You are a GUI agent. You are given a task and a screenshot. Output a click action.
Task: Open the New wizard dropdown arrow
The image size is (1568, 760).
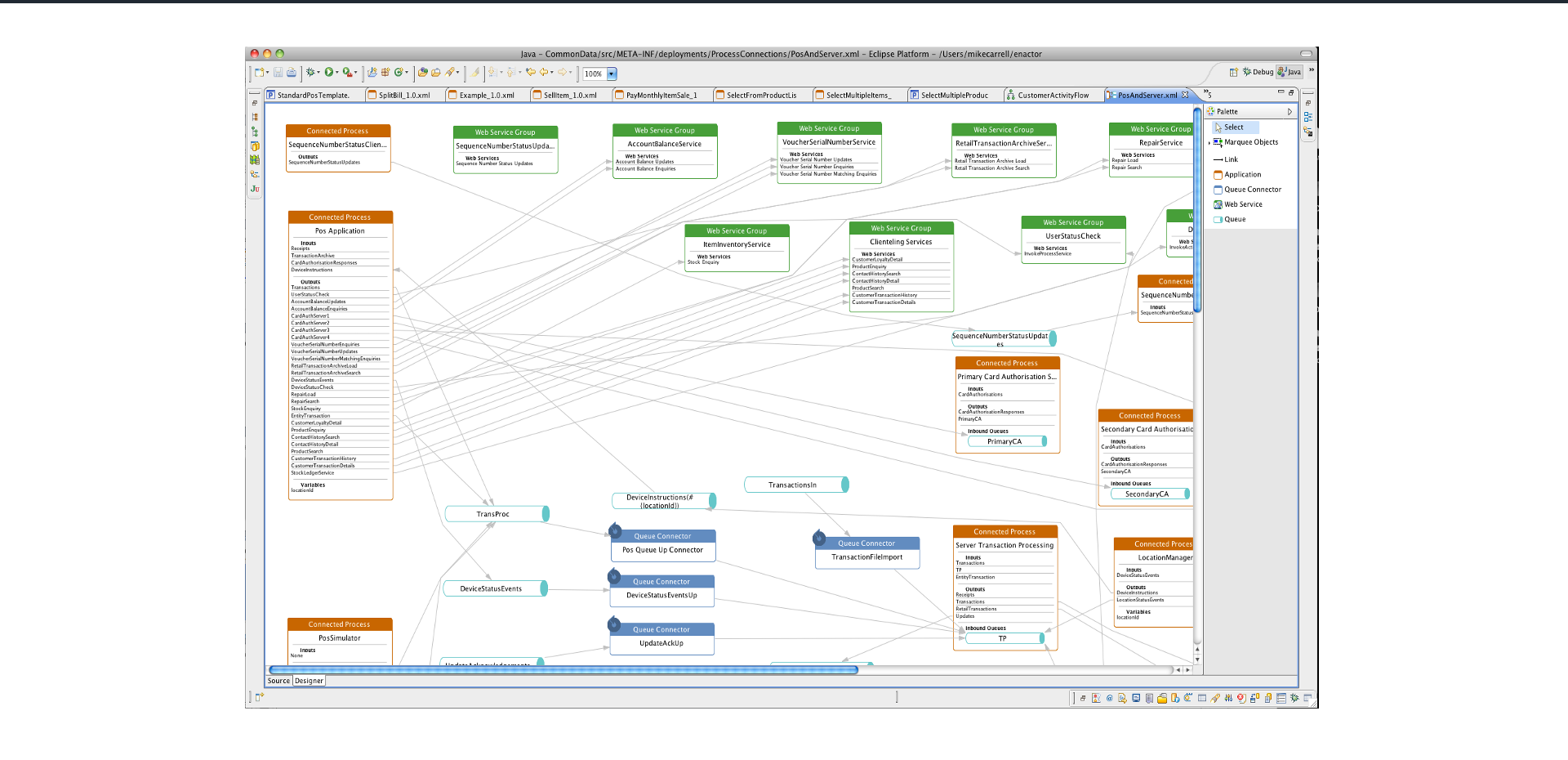tap(268, 72)
